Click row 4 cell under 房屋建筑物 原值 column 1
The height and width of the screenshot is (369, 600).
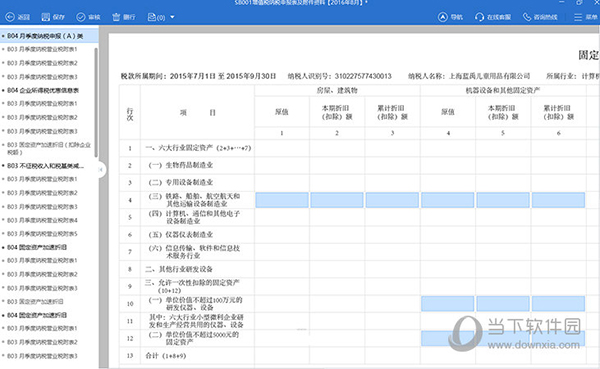(x=282, y=200)
